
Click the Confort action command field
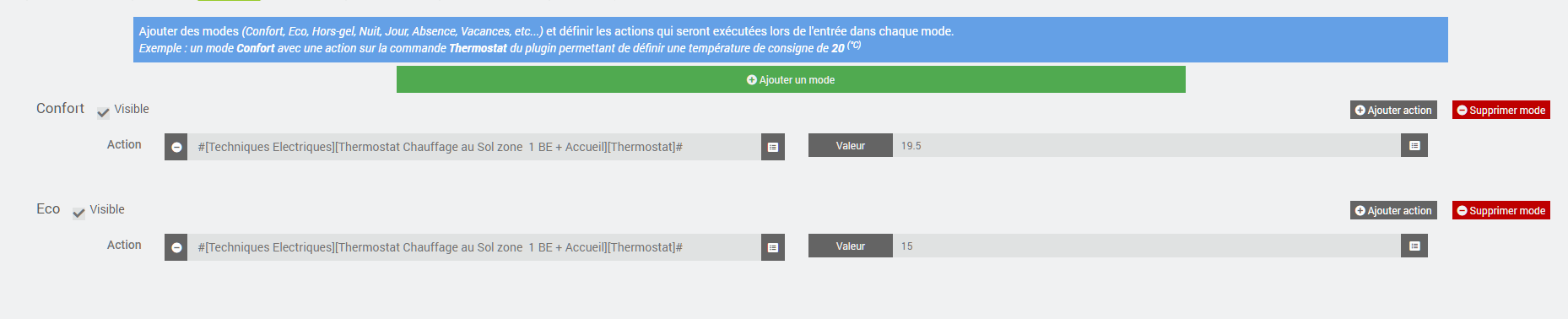(474, 147)
